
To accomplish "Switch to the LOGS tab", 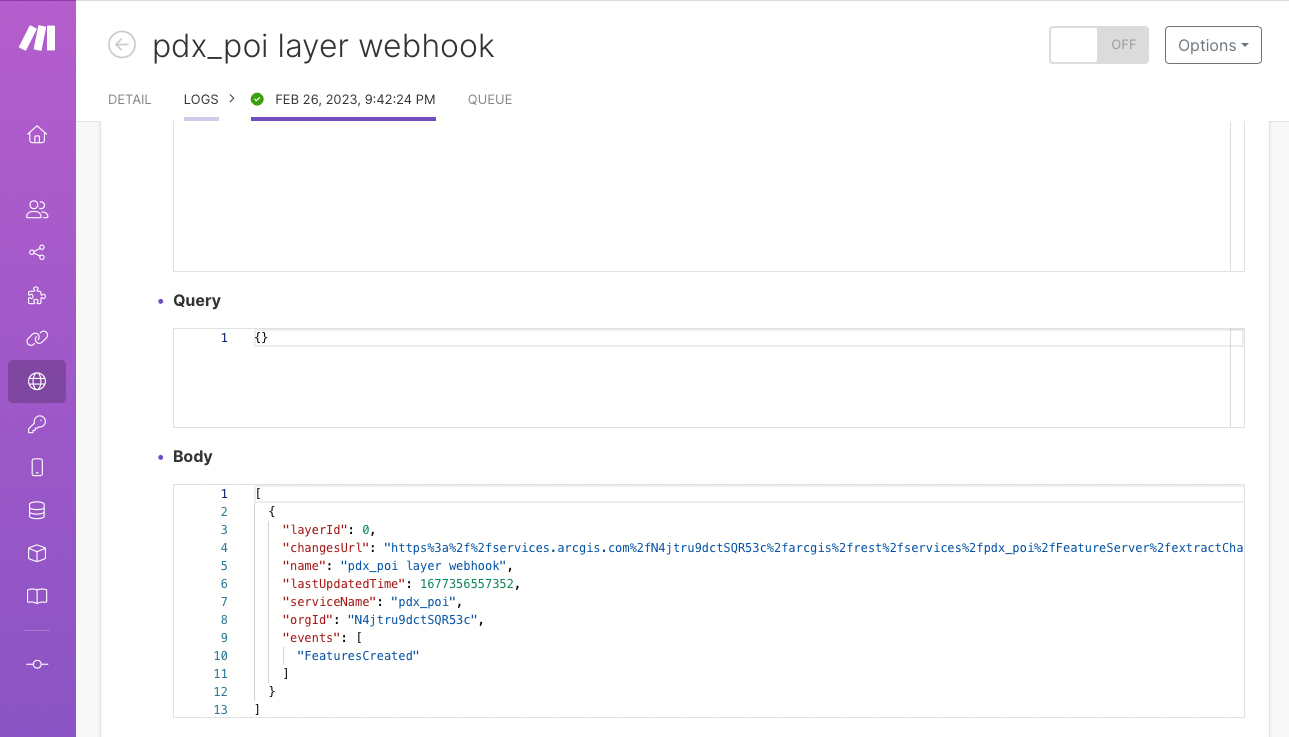I will coord(201,100).
